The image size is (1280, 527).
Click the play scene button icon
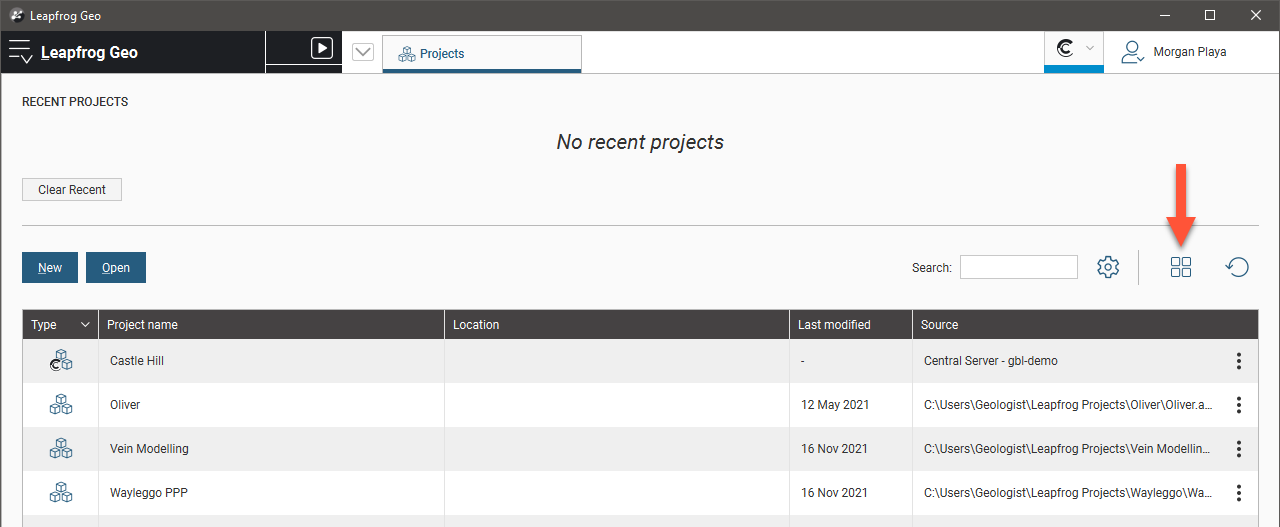(x=321, y=48)
